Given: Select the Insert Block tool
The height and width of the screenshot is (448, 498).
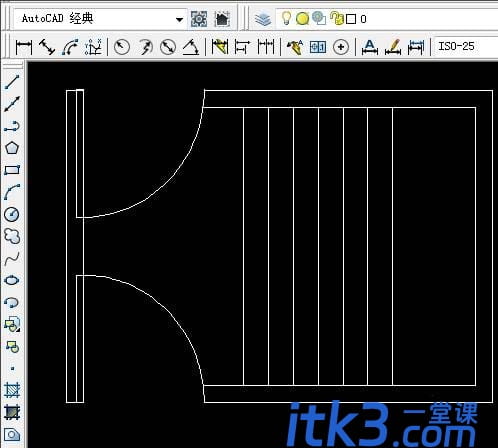Looking at the screenshot, I should pyautogui.click(x=12, y=324).
